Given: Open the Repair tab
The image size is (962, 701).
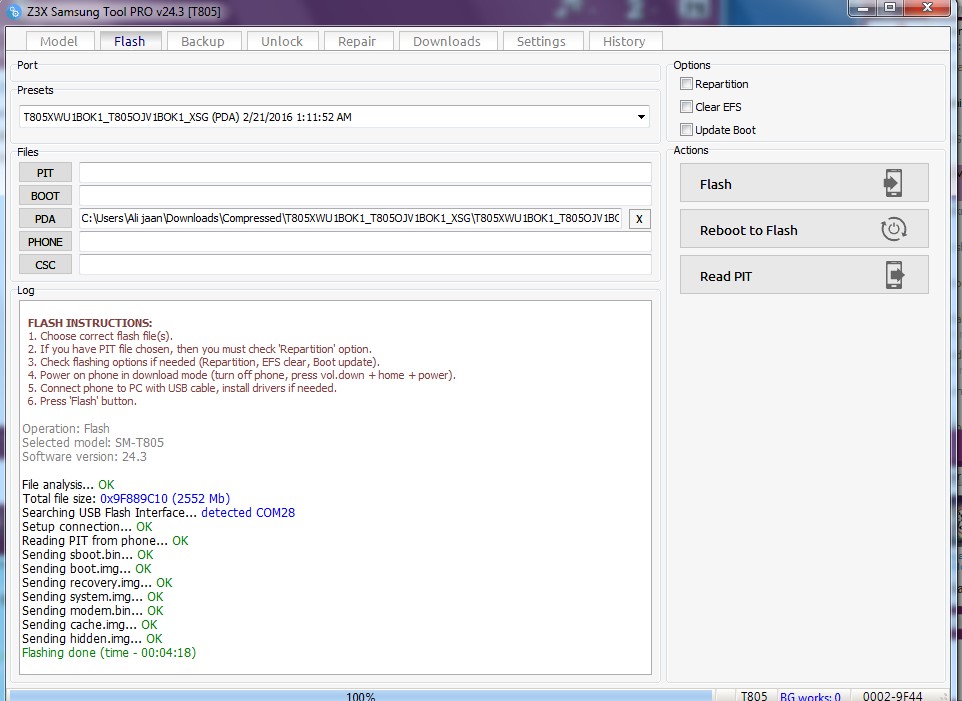Looking at the screenshot, I should coord(357,41).
